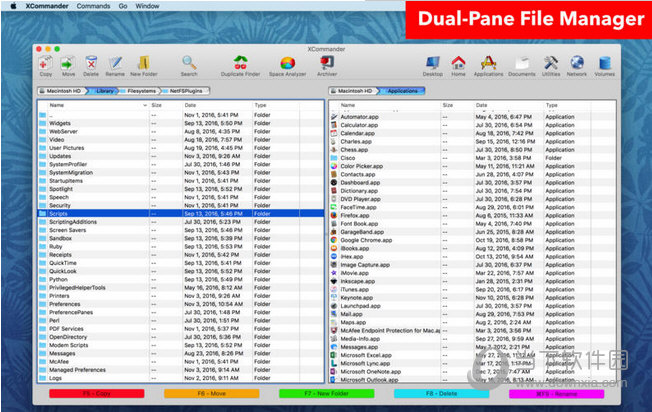Open the Network location icon
Screen dimensions: 652x412
point(577,66)
